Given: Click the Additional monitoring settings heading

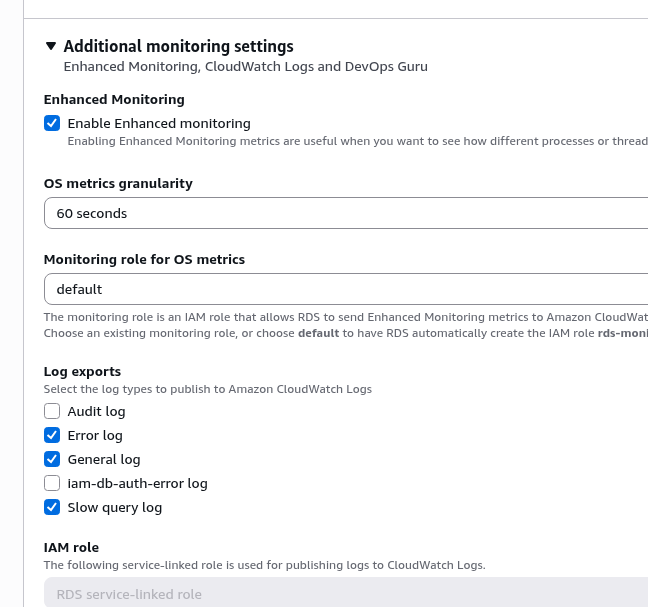Looking at the screenshot, I should (x=178, y=46).
